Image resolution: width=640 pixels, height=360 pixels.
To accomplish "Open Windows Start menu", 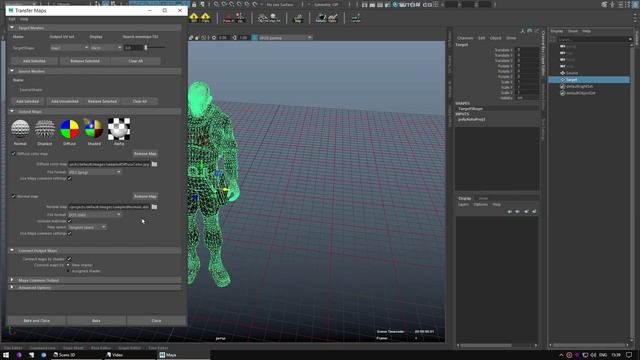I will [6, 355].
